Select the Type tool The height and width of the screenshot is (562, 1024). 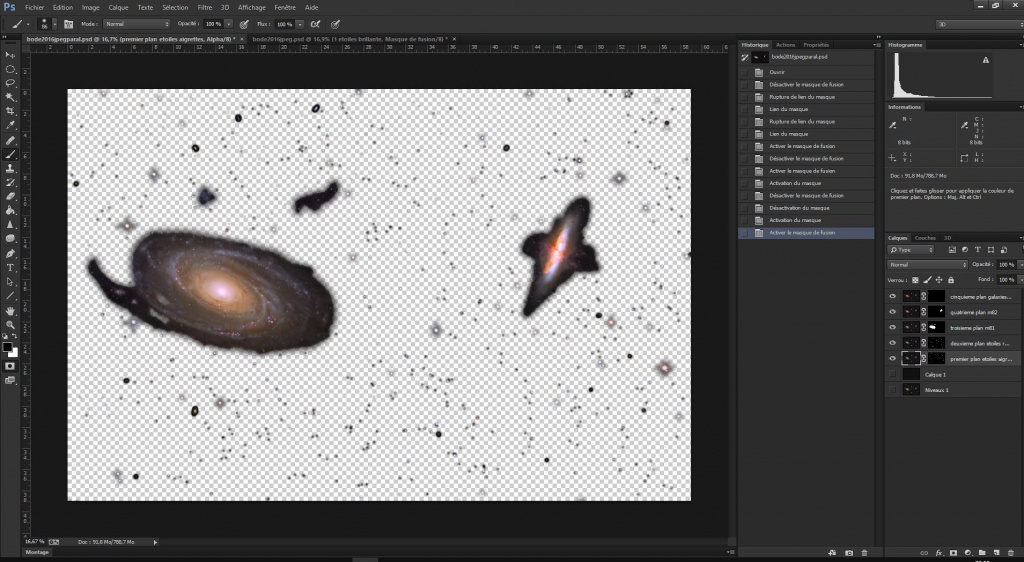tap(10, 268)
